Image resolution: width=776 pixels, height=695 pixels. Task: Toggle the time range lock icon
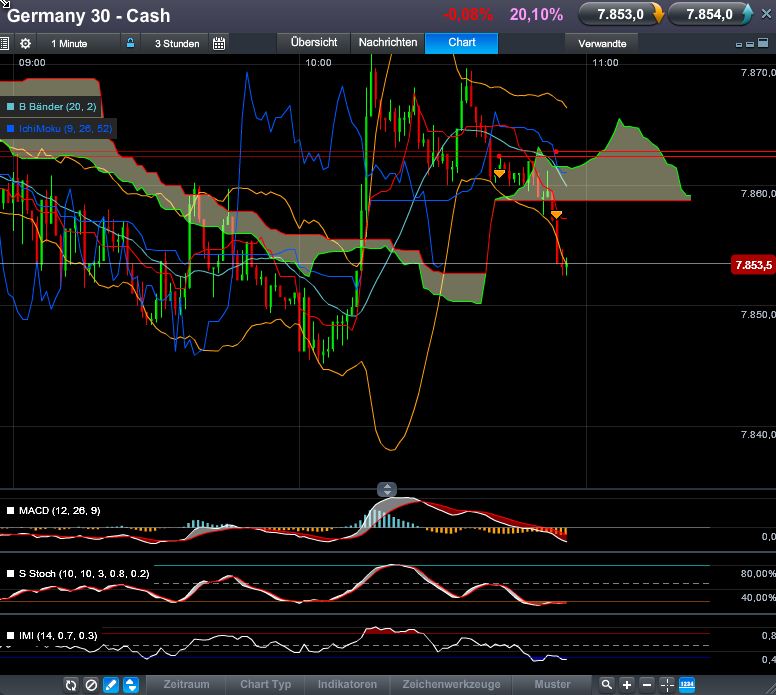tap(129, 44)
